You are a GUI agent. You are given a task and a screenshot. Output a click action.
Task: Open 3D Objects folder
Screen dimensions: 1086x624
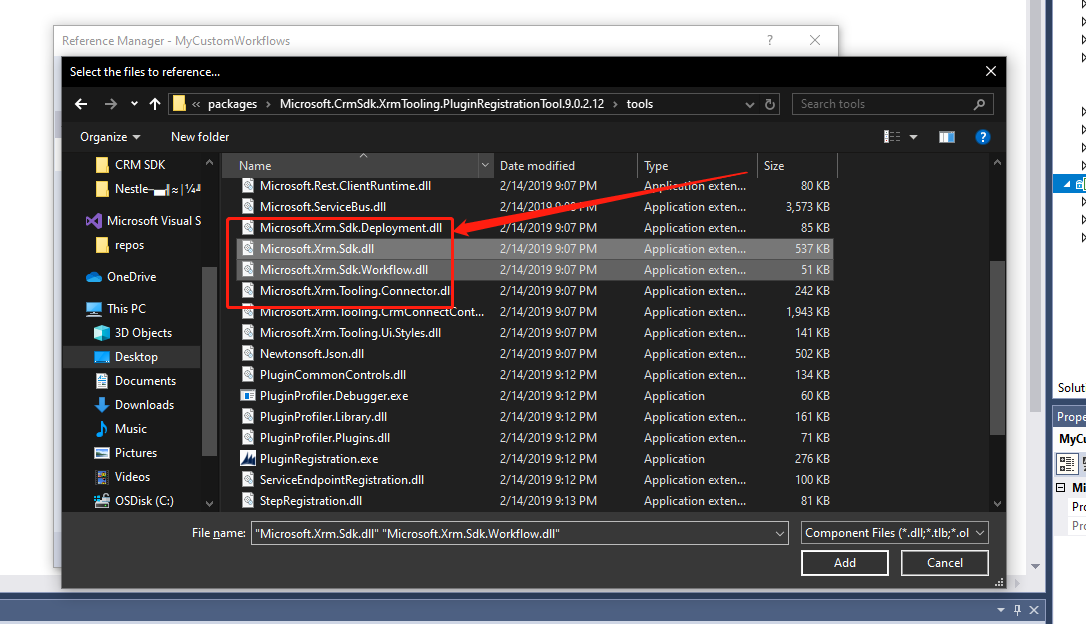pyautogui.click(x=134, y=333)
